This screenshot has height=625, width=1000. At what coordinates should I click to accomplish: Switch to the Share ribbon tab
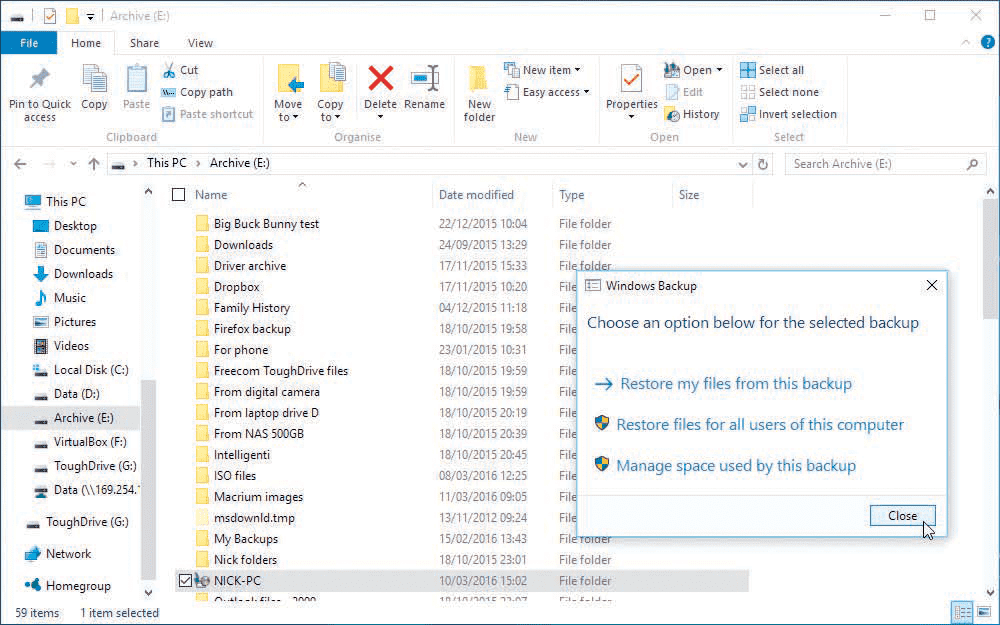pyautogui.click(x=144, y=43)
